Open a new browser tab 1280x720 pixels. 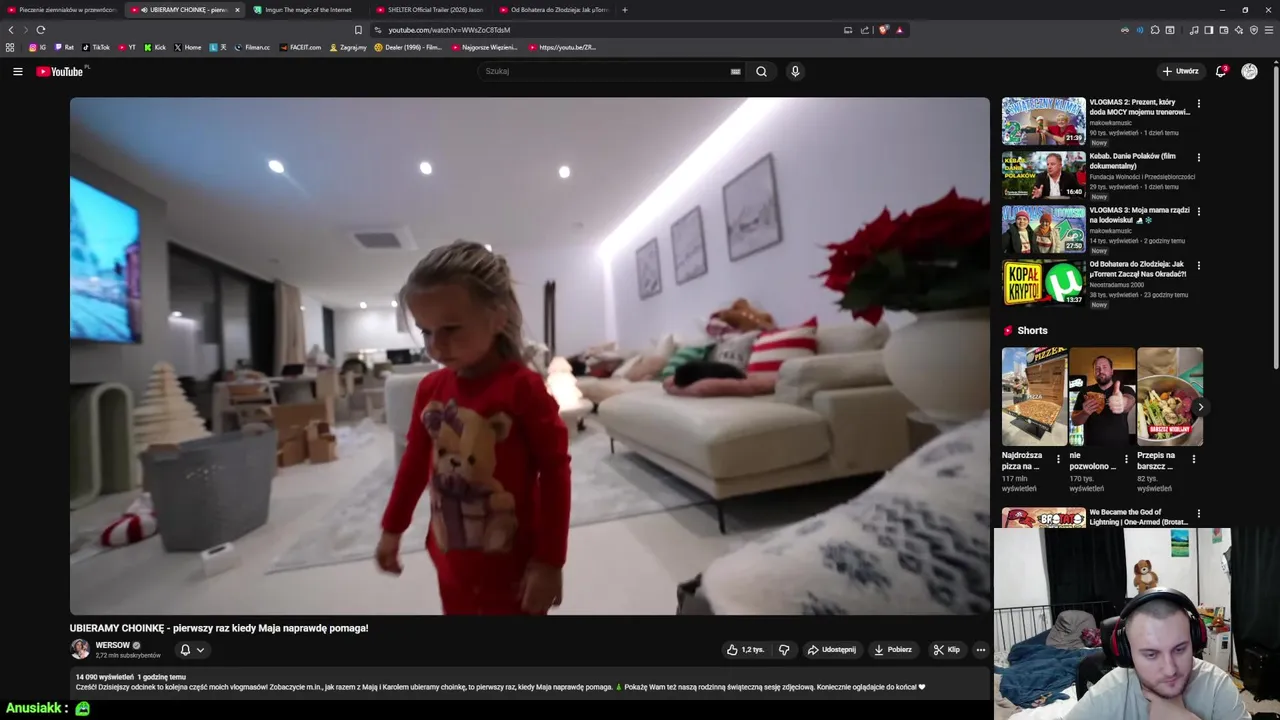tap(625, 10)
